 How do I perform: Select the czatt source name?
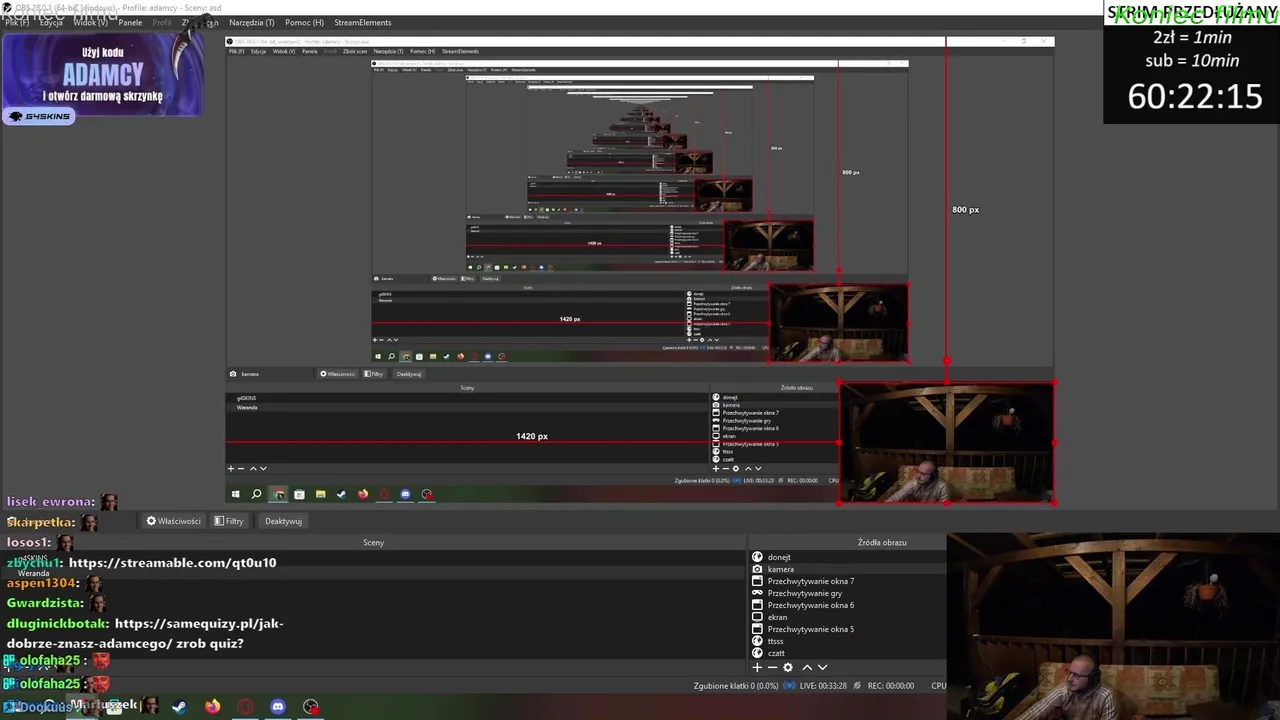777,653
